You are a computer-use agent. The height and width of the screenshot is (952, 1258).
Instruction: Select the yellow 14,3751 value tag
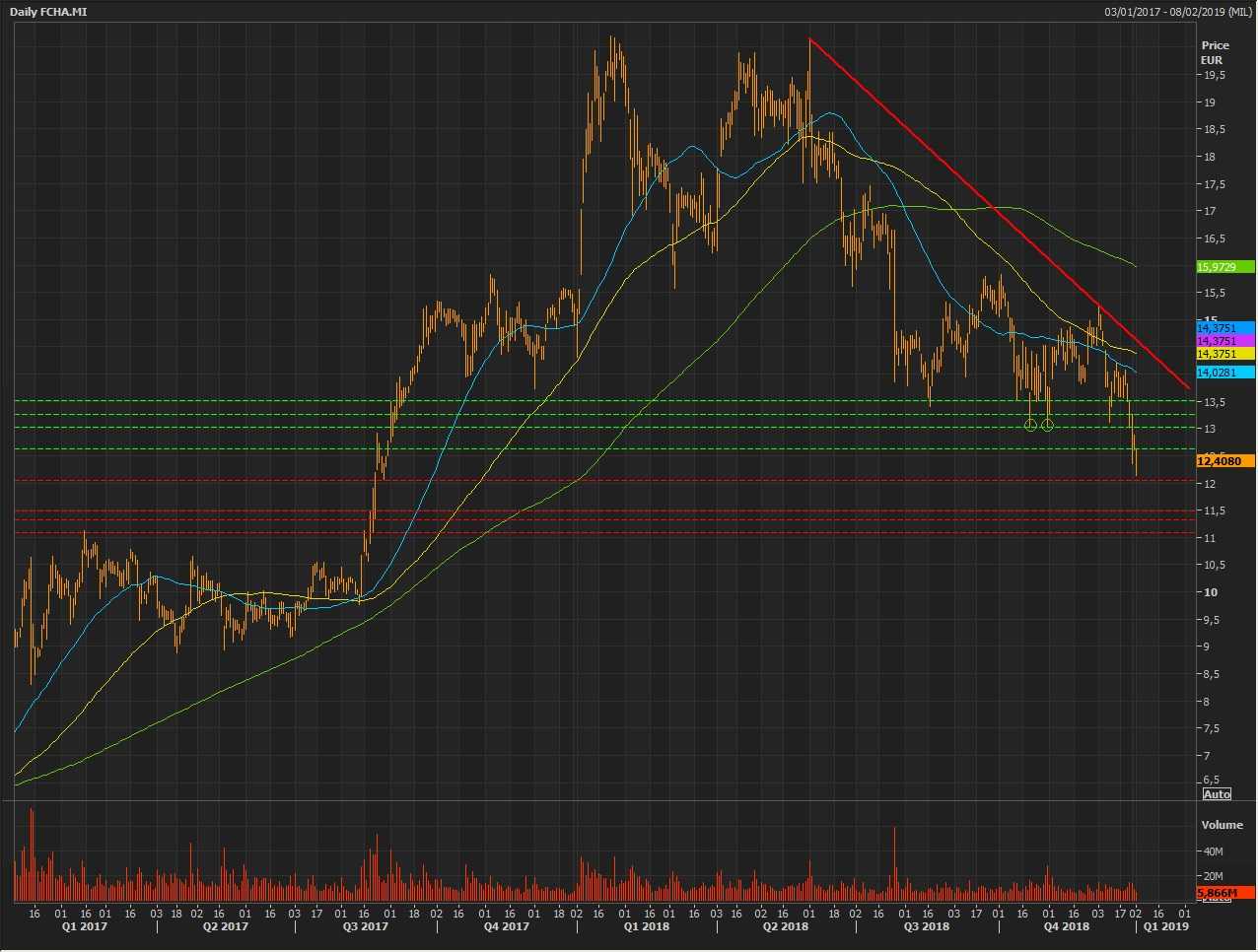(1225, 354)
